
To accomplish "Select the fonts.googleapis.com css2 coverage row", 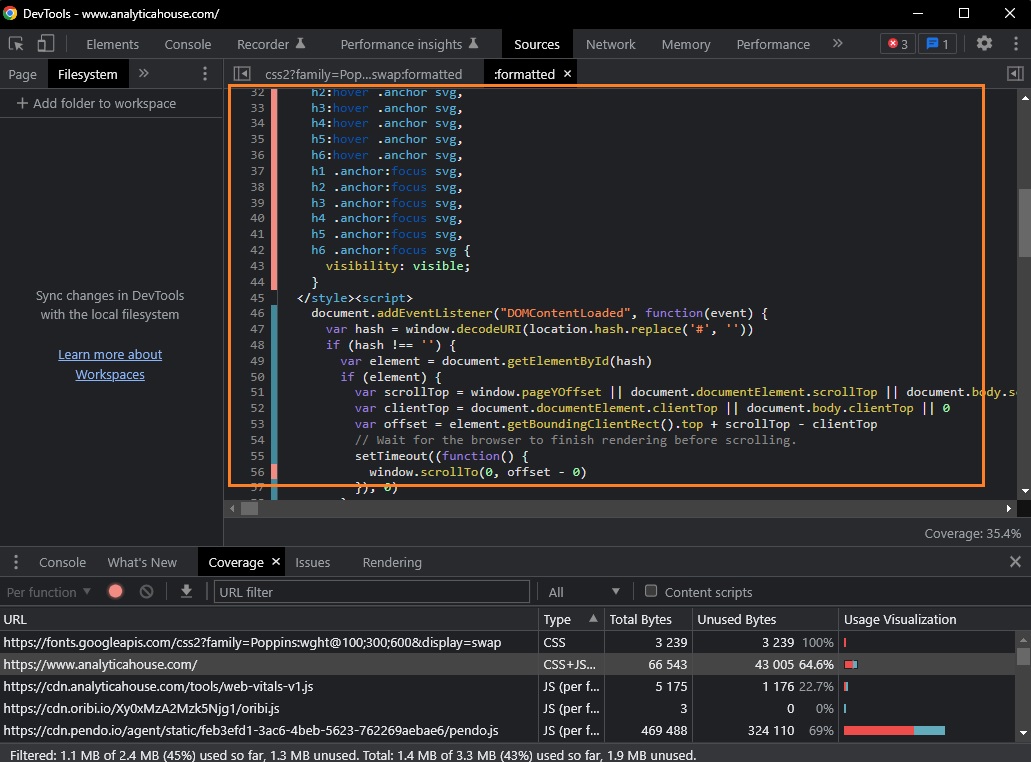I will (508, 642).
